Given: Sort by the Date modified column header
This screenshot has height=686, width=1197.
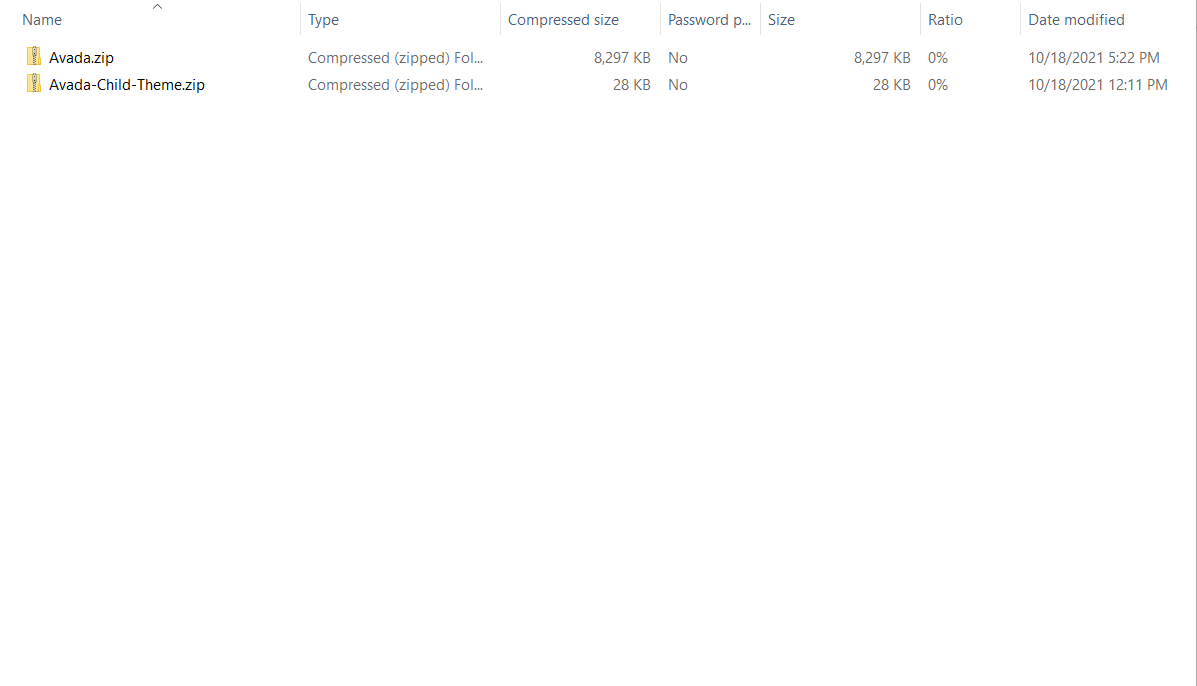Looking at the screenshot, I should click(x=1076, y=20).
